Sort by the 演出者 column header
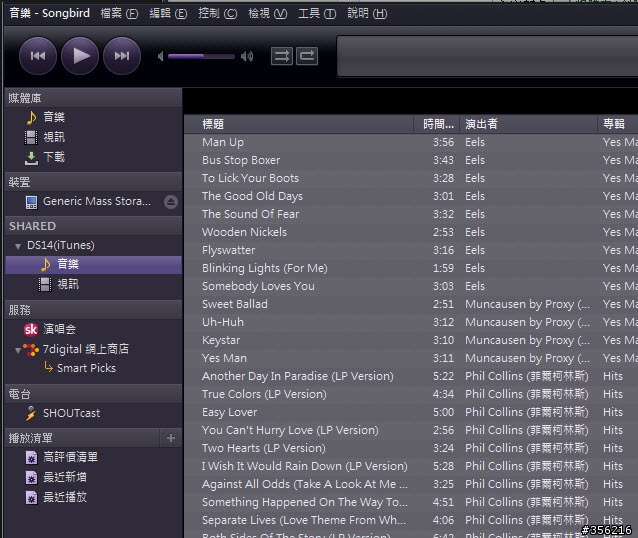 [x=529, y=124]
